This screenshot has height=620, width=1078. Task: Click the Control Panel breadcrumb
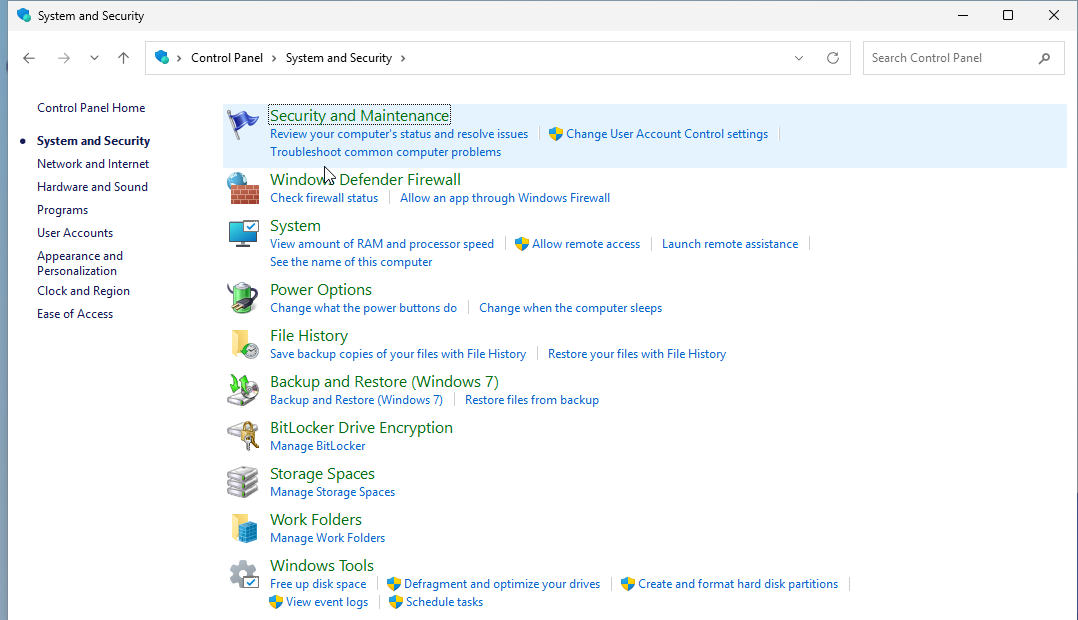227,58
